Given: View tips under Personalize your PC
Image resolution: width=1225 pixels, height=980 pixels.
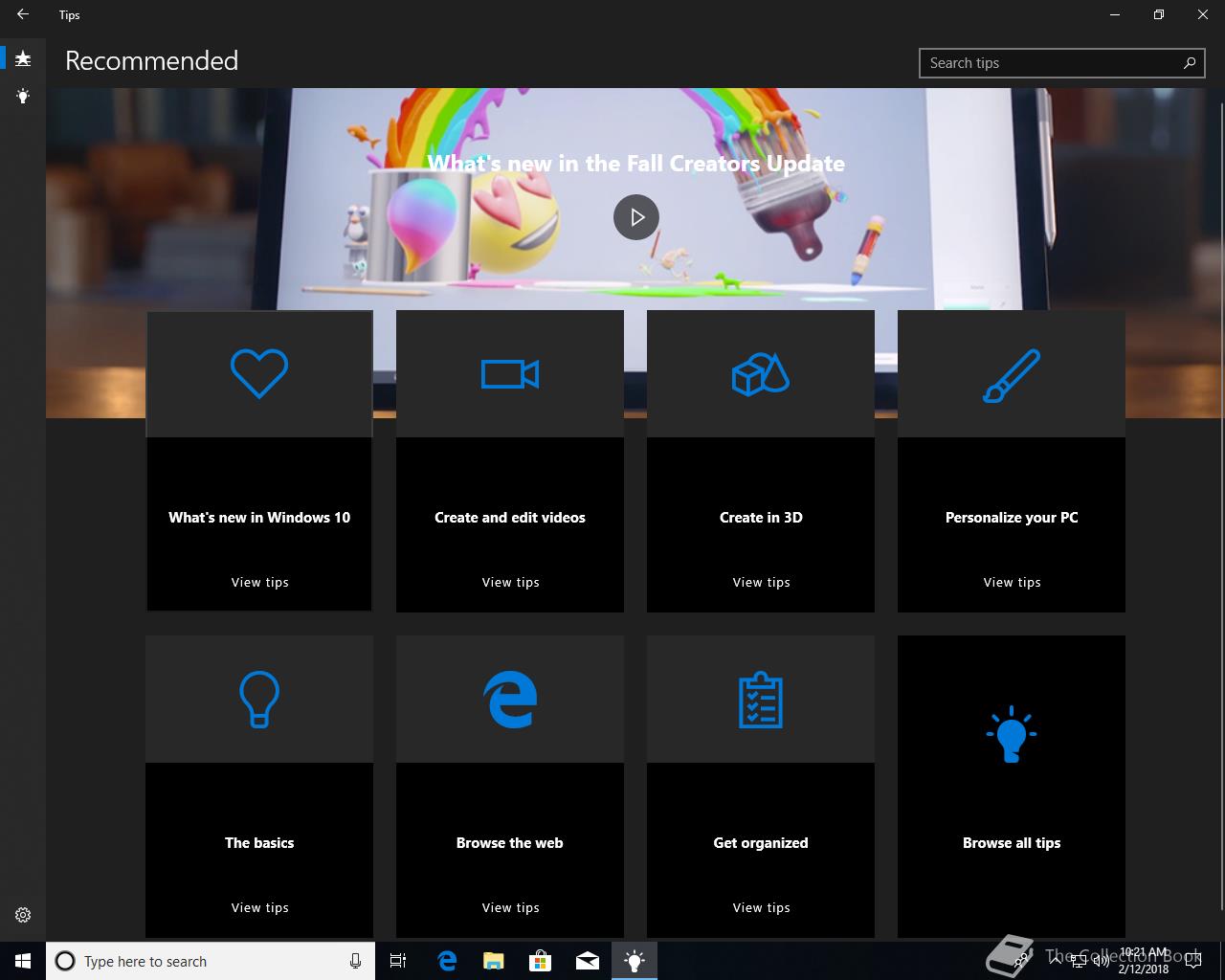Looking at the screenshot, I should (x=1012, y=582).
